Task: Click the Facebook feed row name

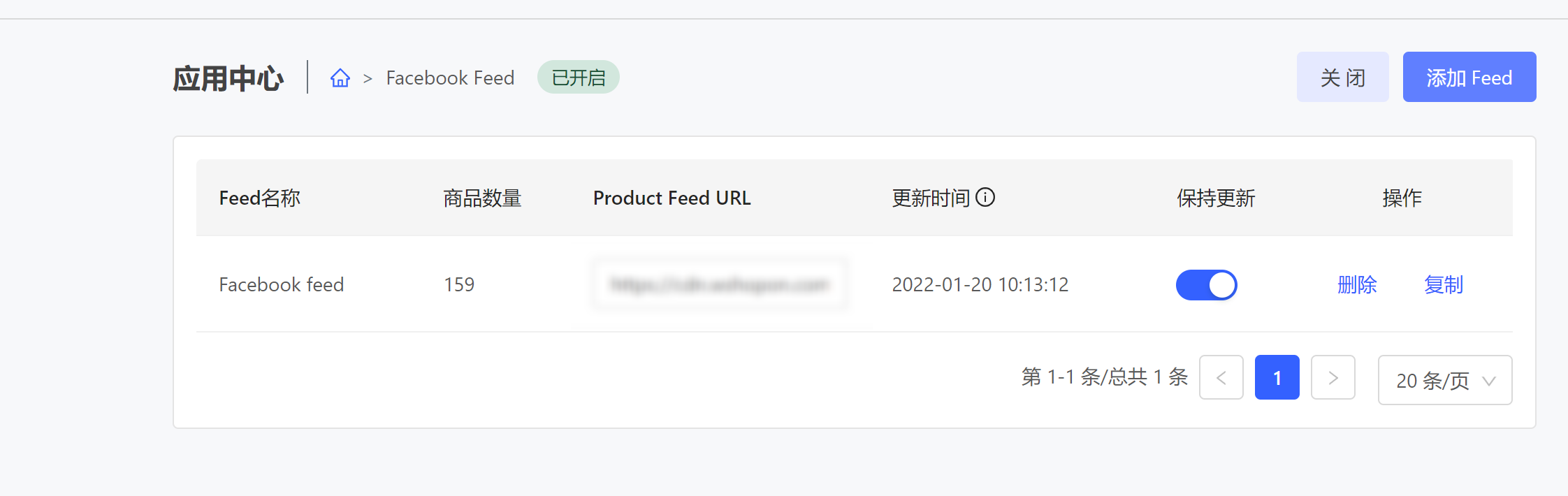Action: click(x=282, y=285)
